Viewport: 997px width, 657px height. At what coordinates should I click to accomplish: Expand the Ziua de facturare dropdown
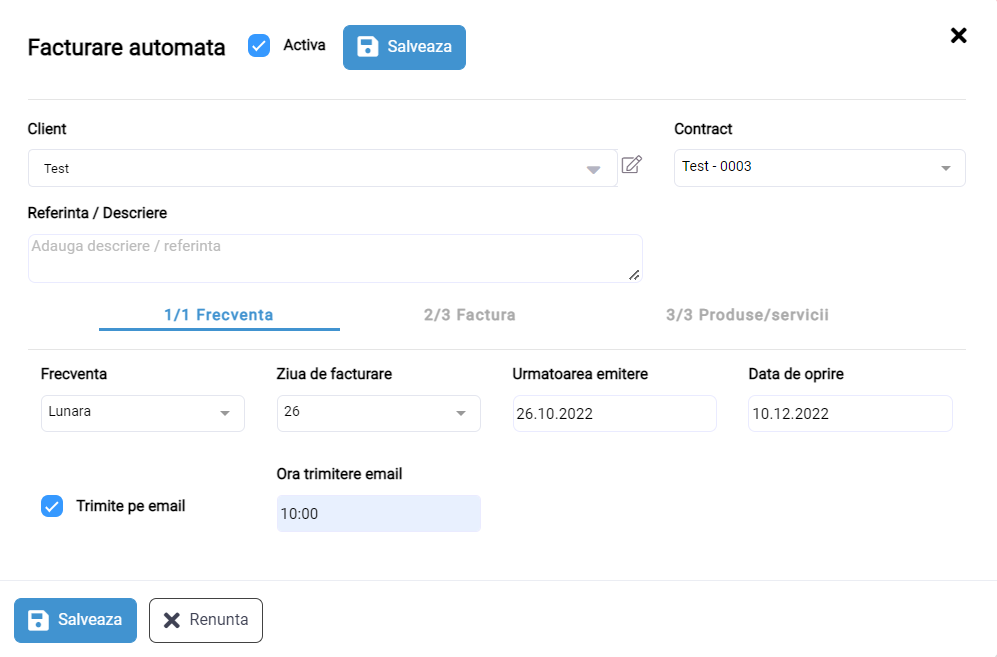tap(378, 413)
